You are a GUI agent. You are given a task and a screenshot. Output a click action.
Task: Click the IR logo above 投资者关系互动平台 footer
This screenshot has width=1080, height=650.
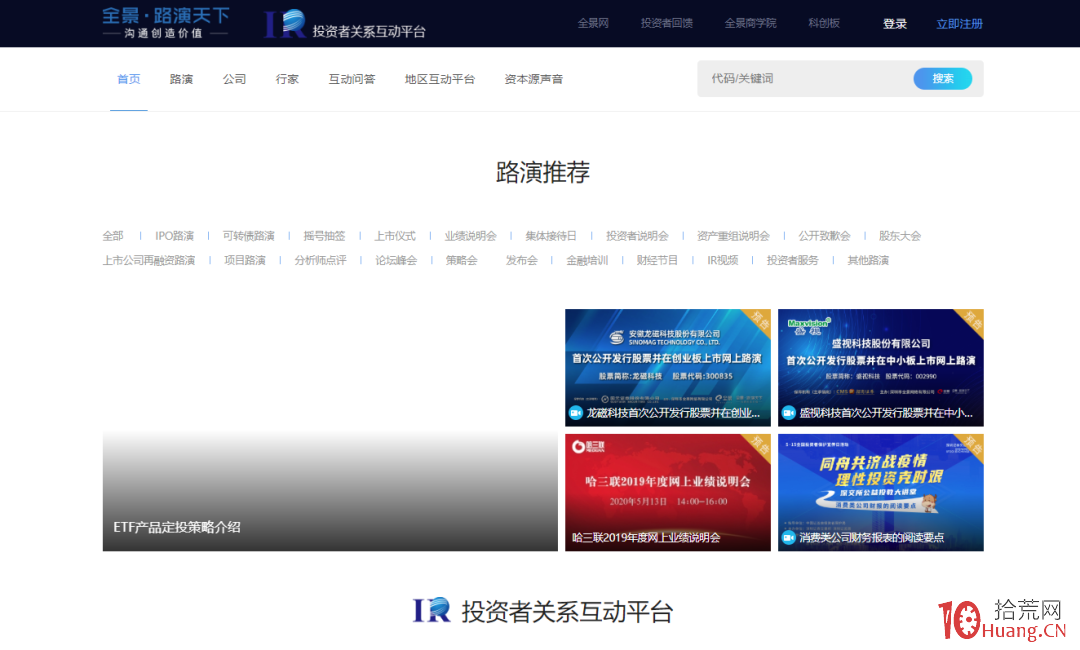point(432,610)
